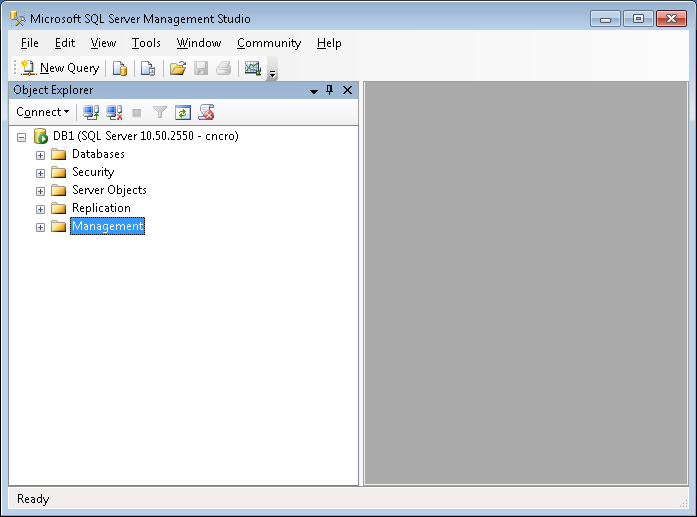The image size is (697, 517).
Task: Click the New Query button
Action: 60,68
